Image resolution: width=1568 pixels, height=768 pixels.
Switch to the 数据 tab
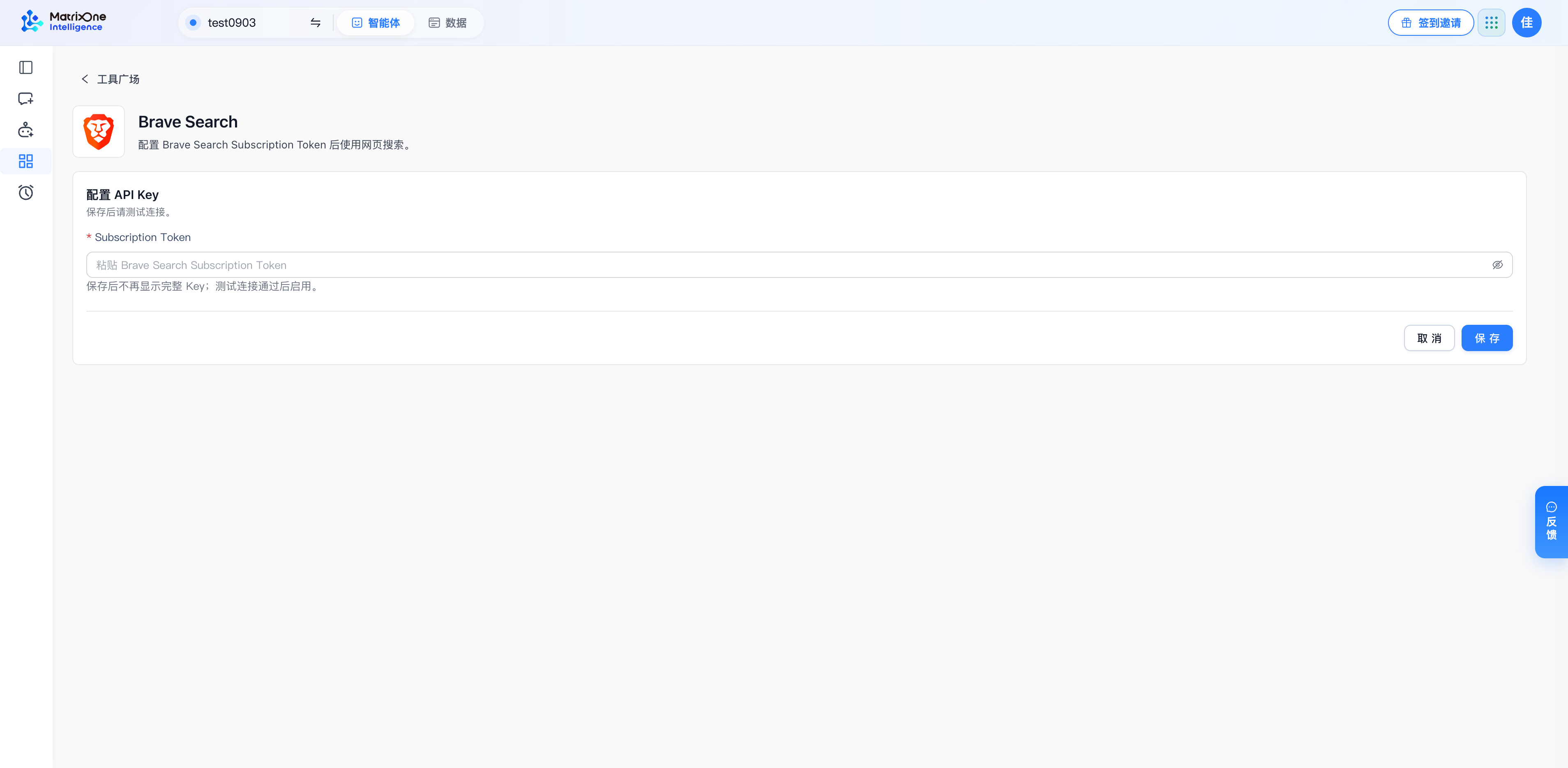pyautogui.click(x=447, y=23)
